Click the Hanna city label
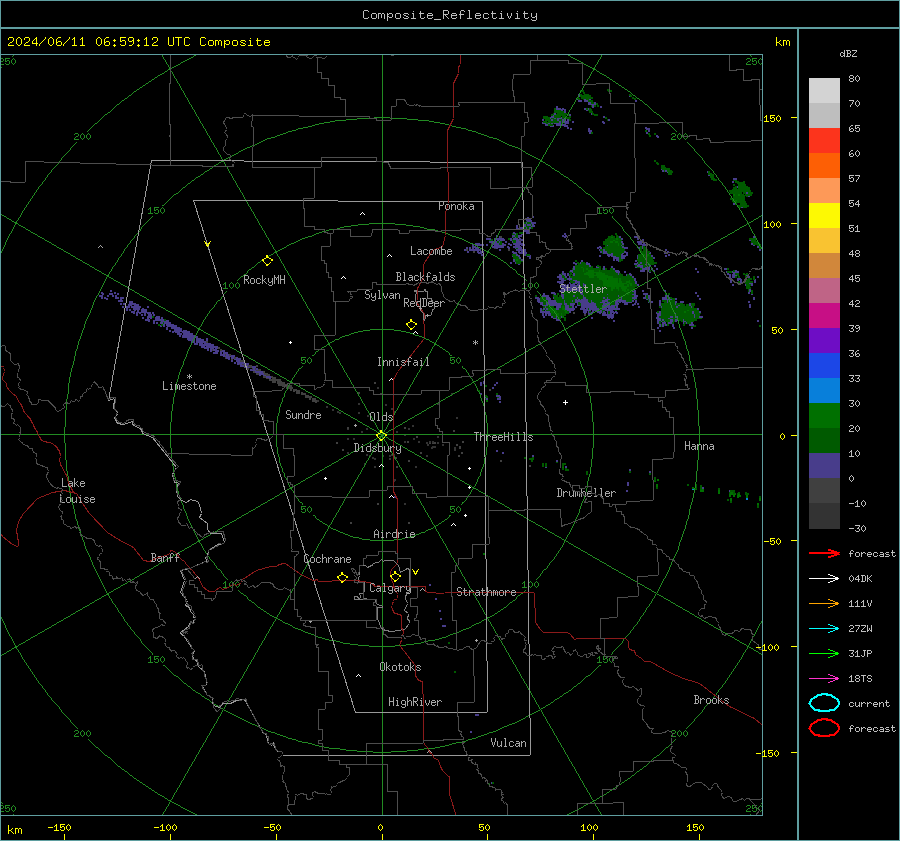900x841 pixels. [x=699, y=446]
